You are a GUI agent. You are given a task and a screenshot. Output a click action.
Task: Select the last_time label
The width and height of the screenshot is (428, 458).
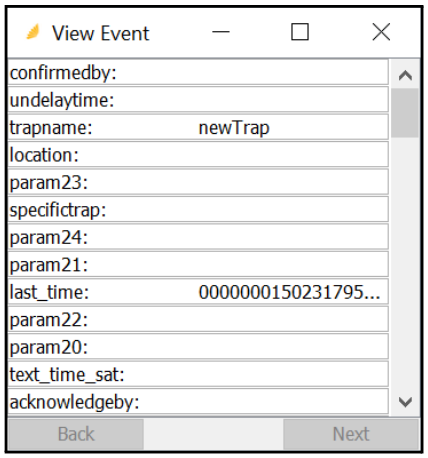point(49,292)
